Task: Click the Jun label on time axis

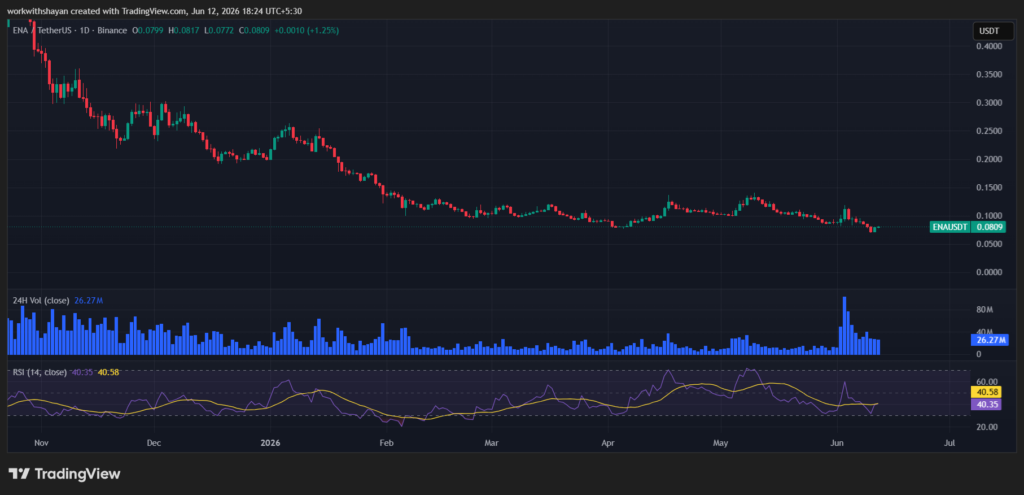Action: tap(837, 443)
